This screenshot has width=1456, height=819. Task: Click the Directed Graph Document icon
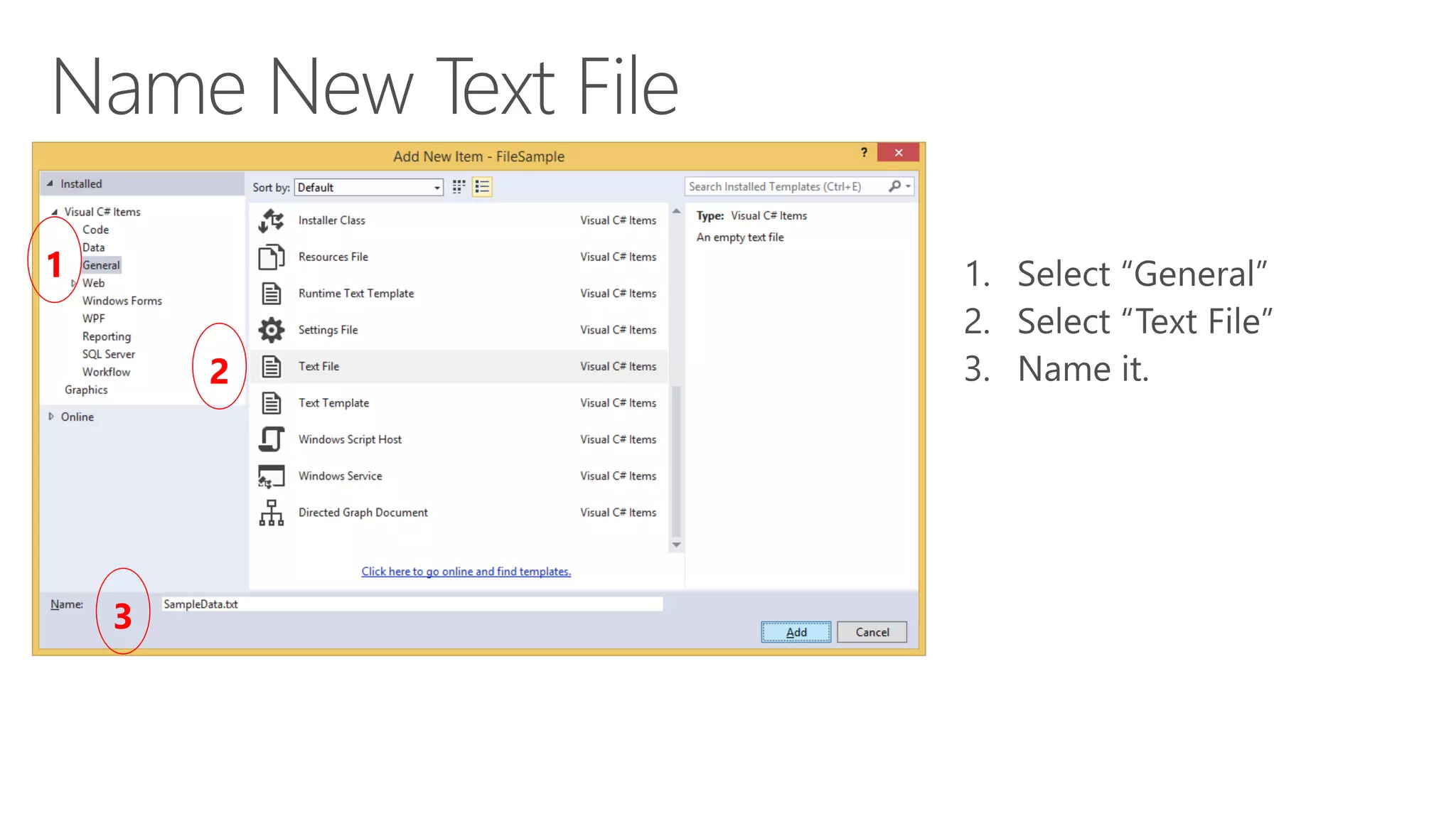(x=271, y=513)
